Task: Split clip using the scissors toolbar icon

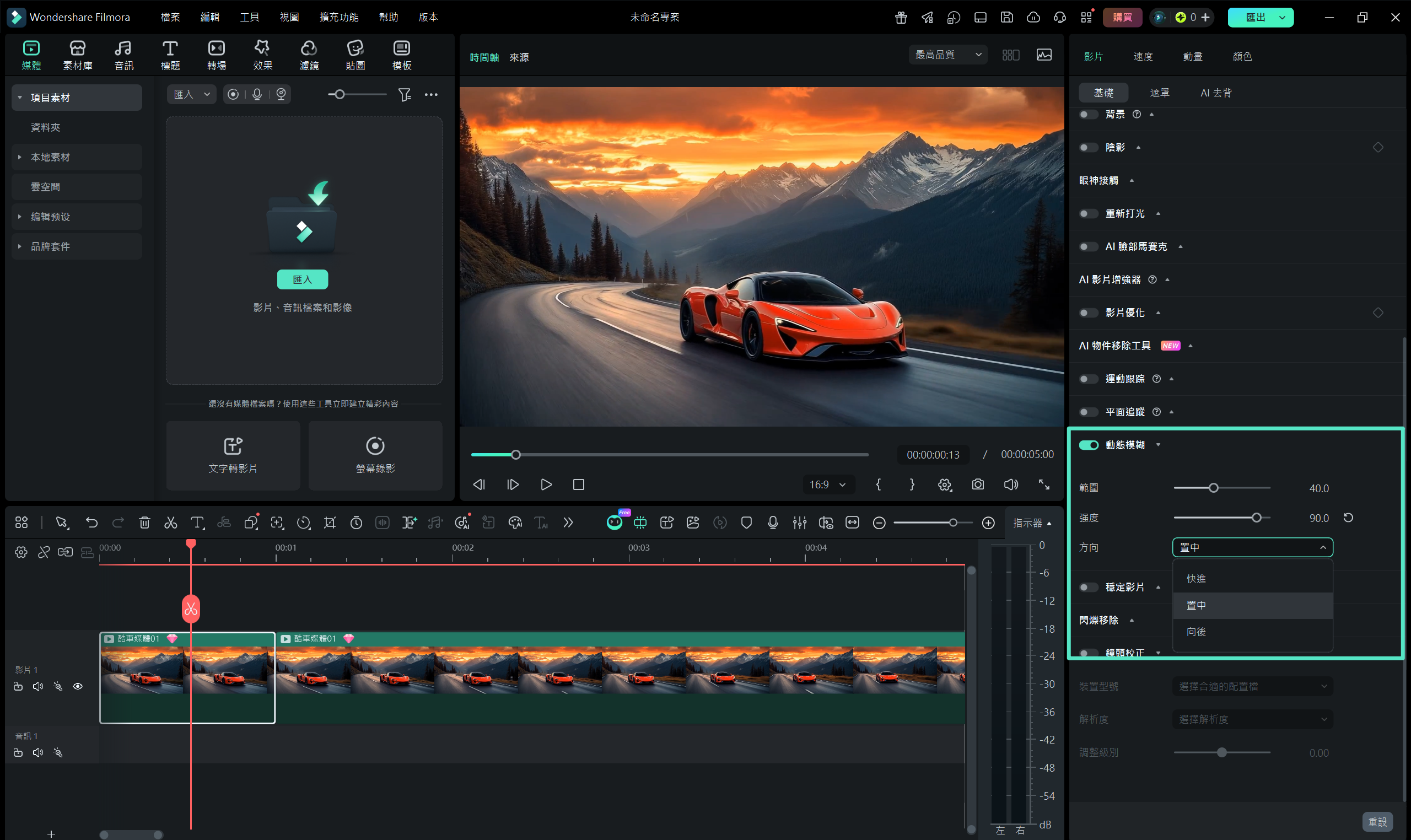Action: [170, 523]
